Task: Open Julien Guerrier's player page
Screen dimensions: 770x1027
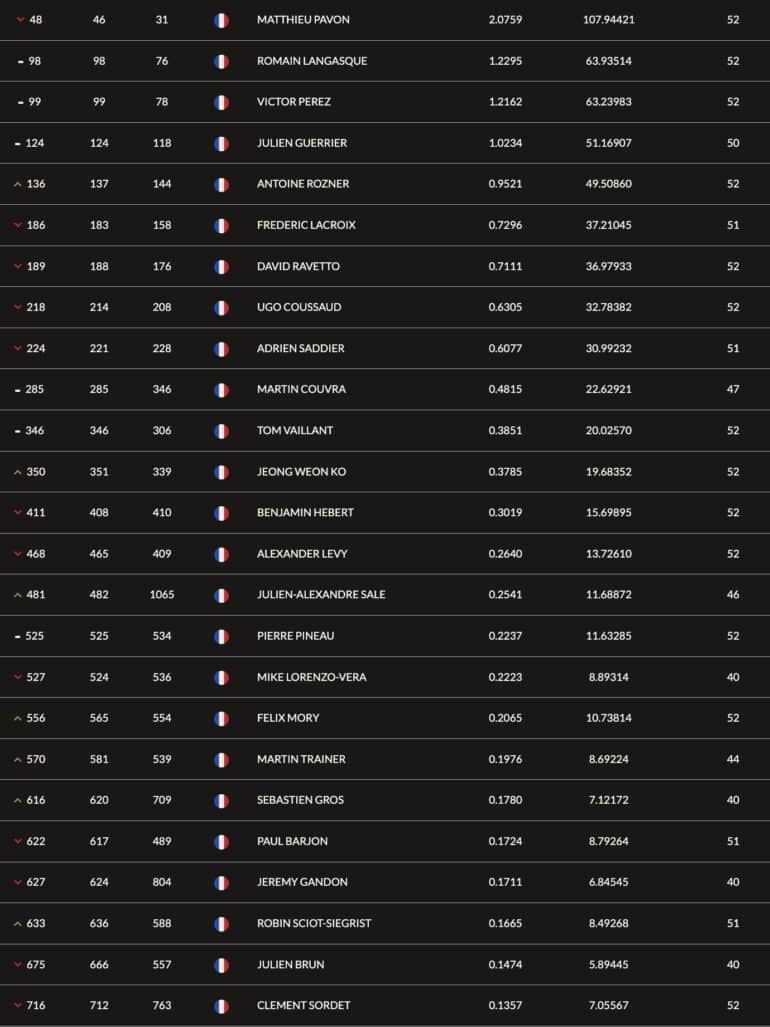Action: tap(302, 143)
